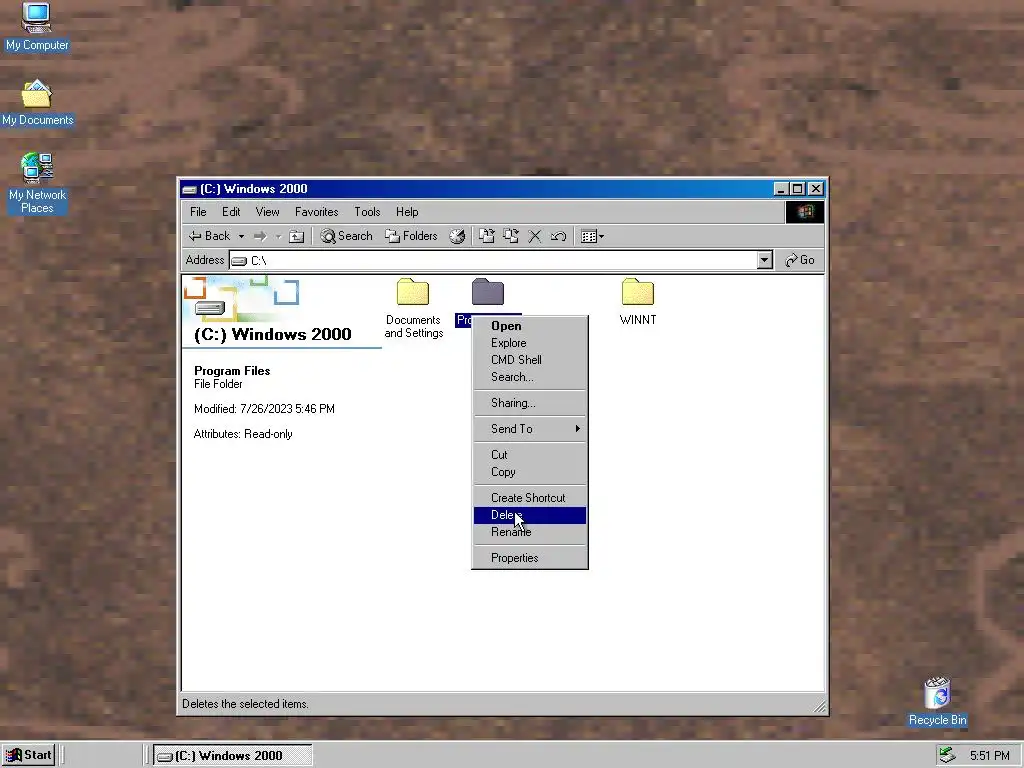Toggle the Folders pane button

point(411,236)
